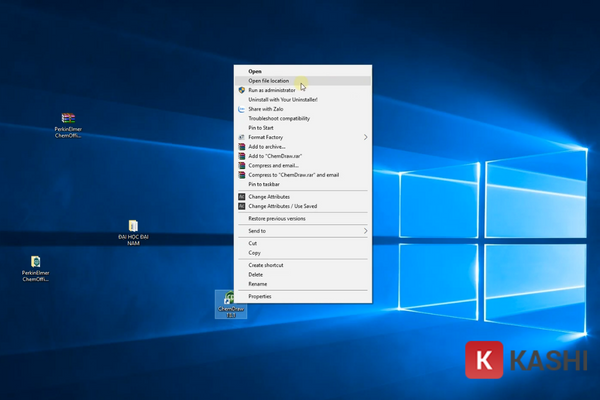The height and width of the screenshot is (400, 600).
Task: Select Add to "ChemDraw.rar"
Action: 276,156
